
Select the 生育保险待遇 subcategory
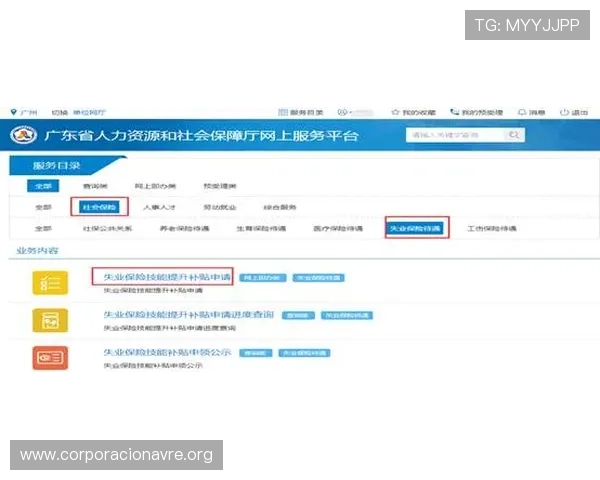pyautogui.click(x=261, y=229)
